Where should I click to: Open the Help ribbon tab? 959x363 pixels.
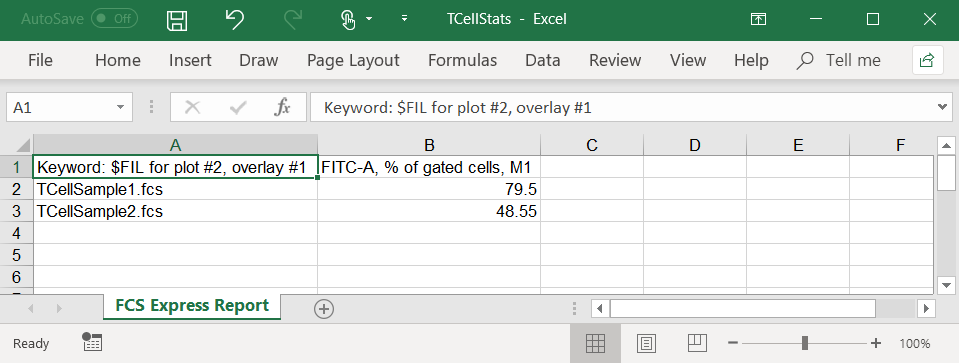click(751, 60)
